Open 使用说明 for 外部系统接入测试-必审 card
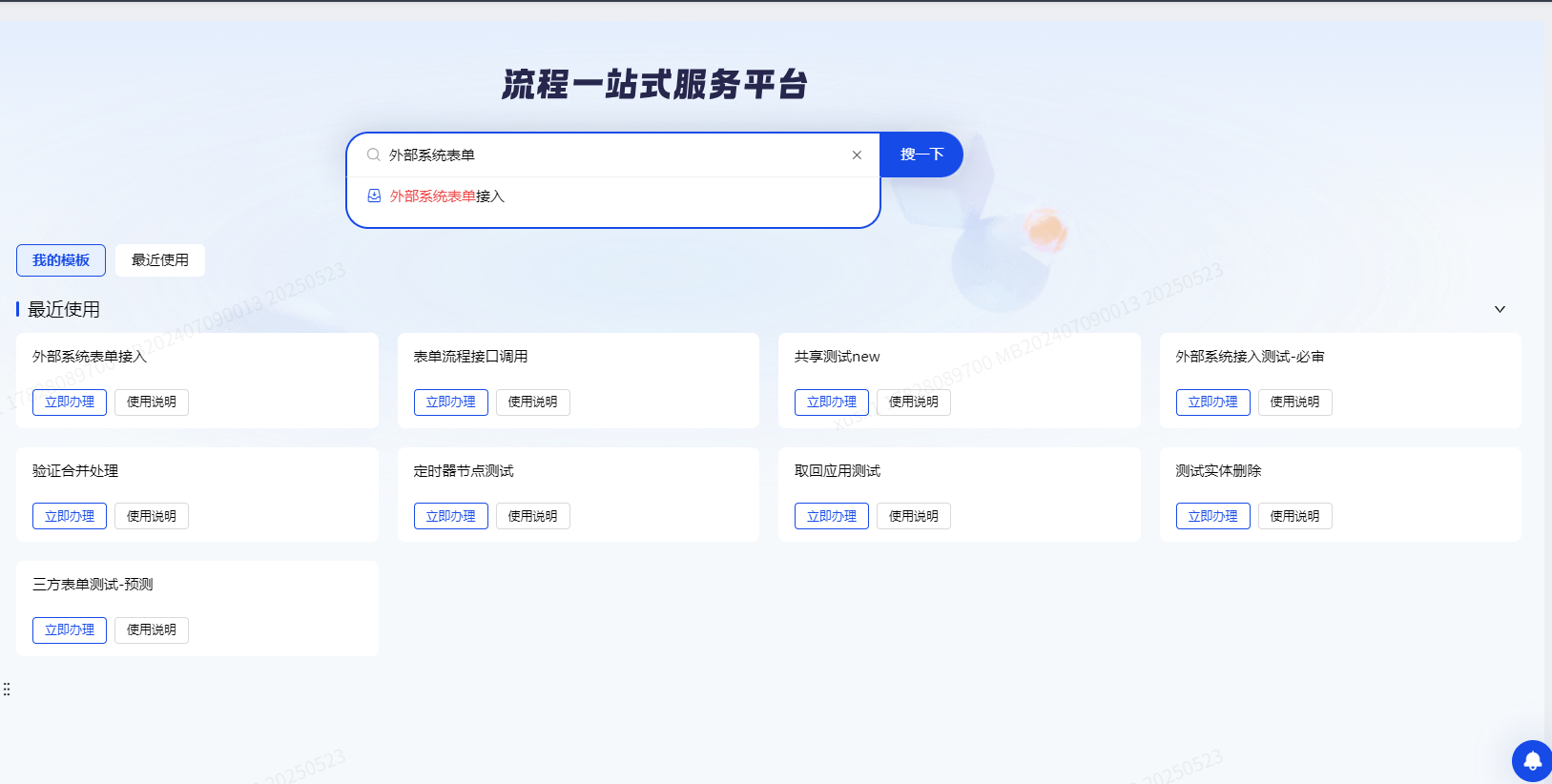Screen dimensions: 1552x784 [1295, 402]
